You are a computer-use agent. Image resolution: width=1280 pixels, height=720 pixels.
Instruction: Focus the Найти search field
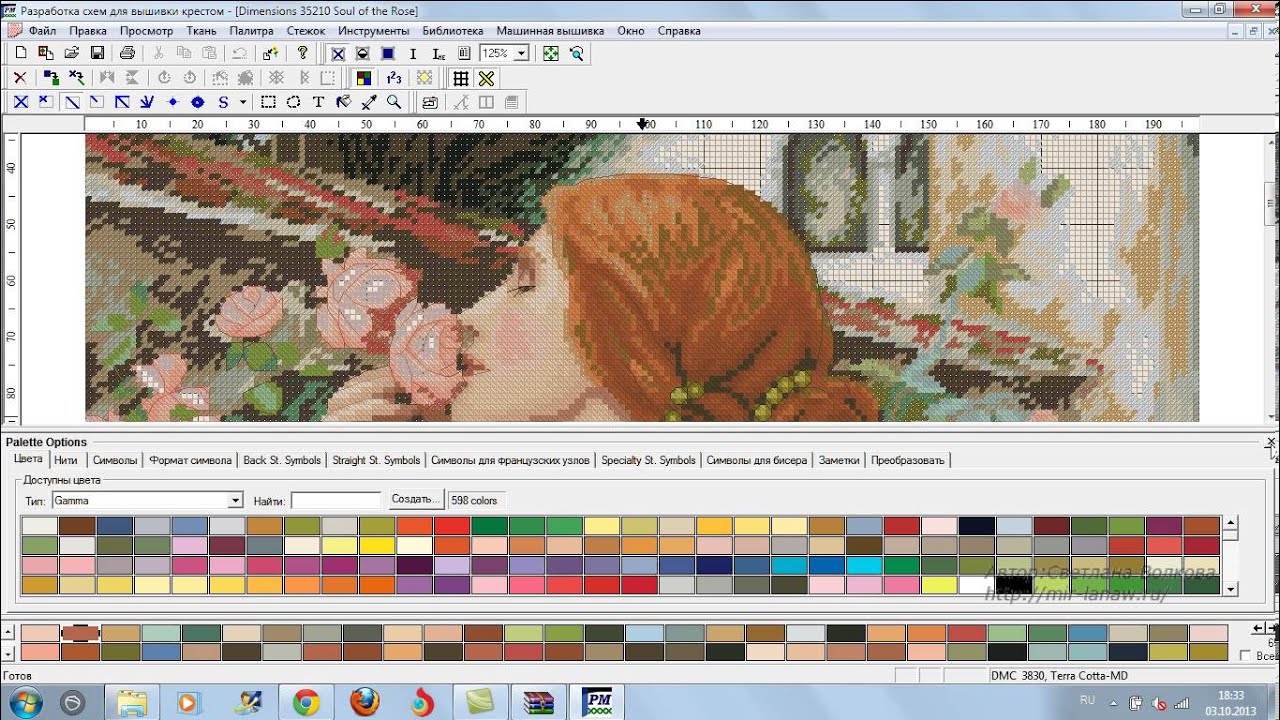click(x=336, y=500)
